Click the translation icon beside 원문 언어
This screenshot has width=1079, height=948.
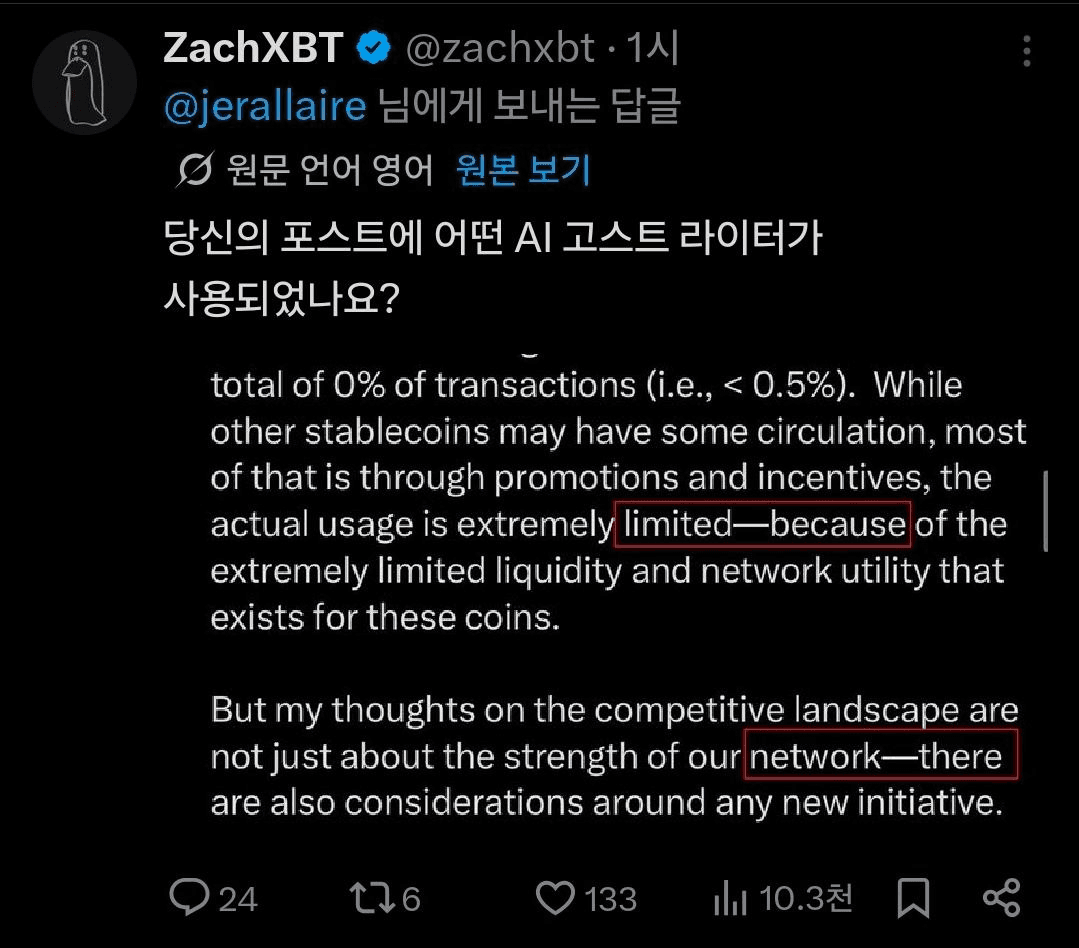click(x=195, y=169)
